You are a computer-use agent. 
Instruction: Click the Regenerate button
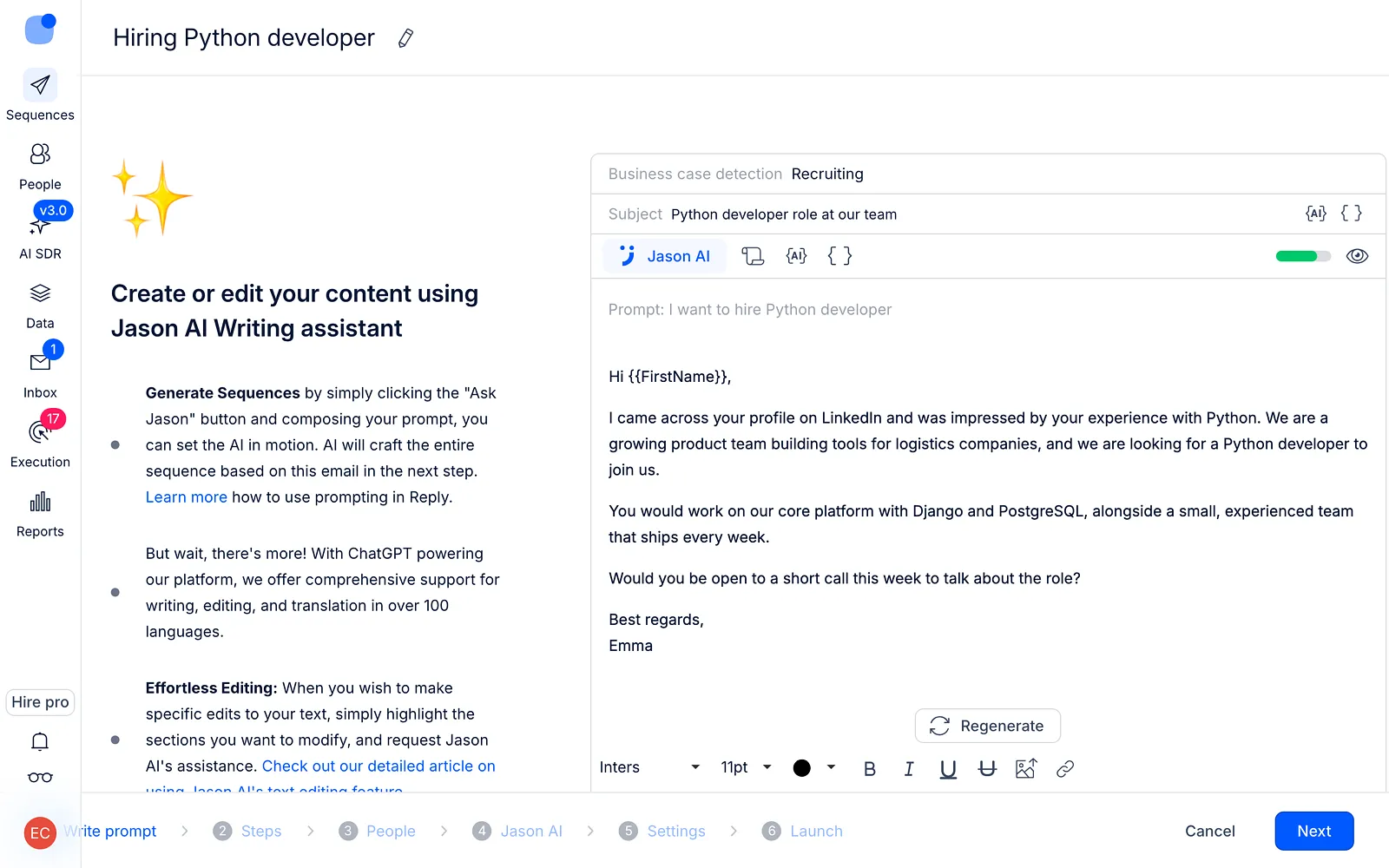987,726
